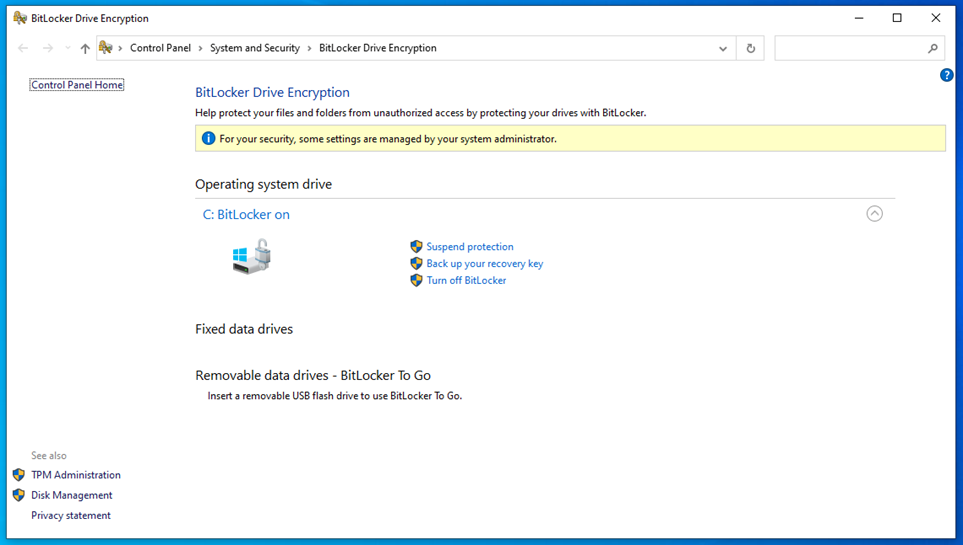Click the BitLocker drive icon with padlock
The width and height of the screenshot is (963, 545).
(252, 257)
